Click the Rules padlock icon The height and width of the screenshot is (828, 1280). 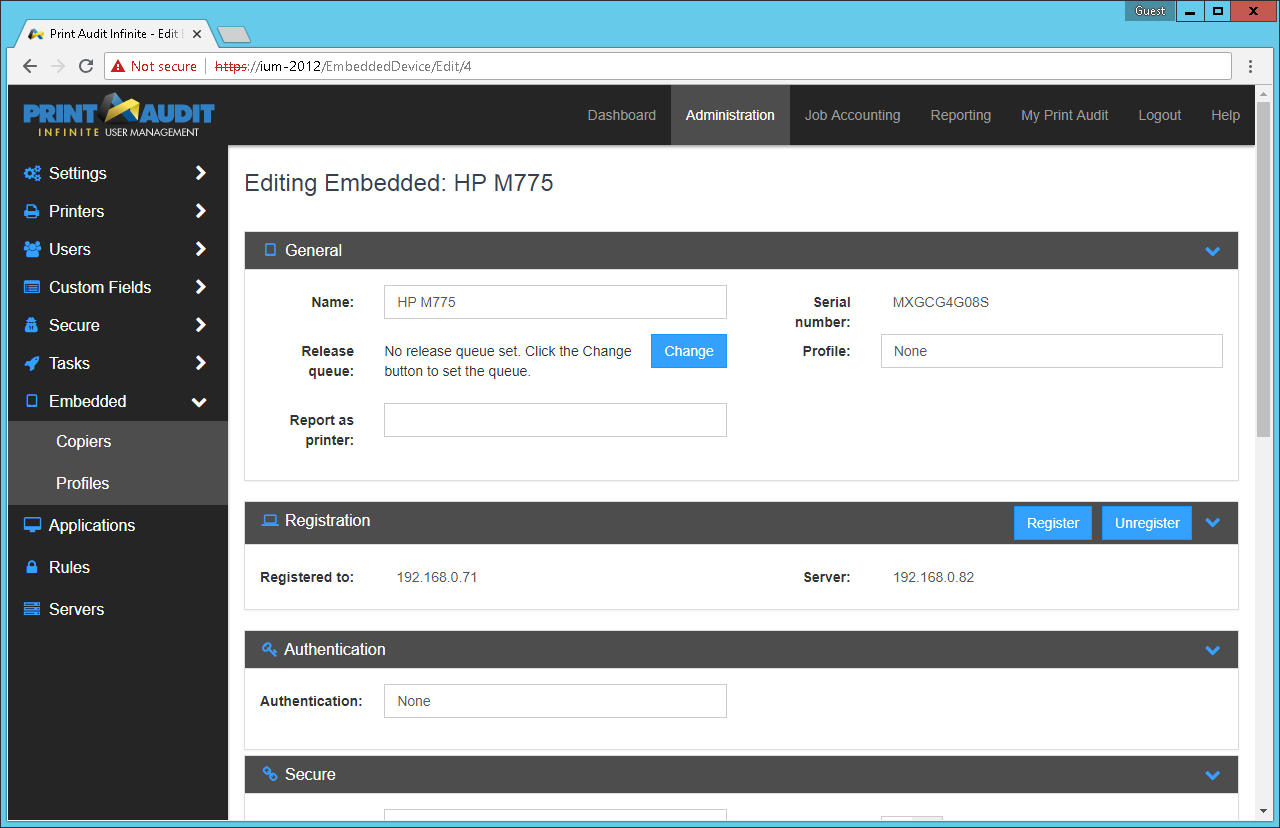tap(32, 567)
